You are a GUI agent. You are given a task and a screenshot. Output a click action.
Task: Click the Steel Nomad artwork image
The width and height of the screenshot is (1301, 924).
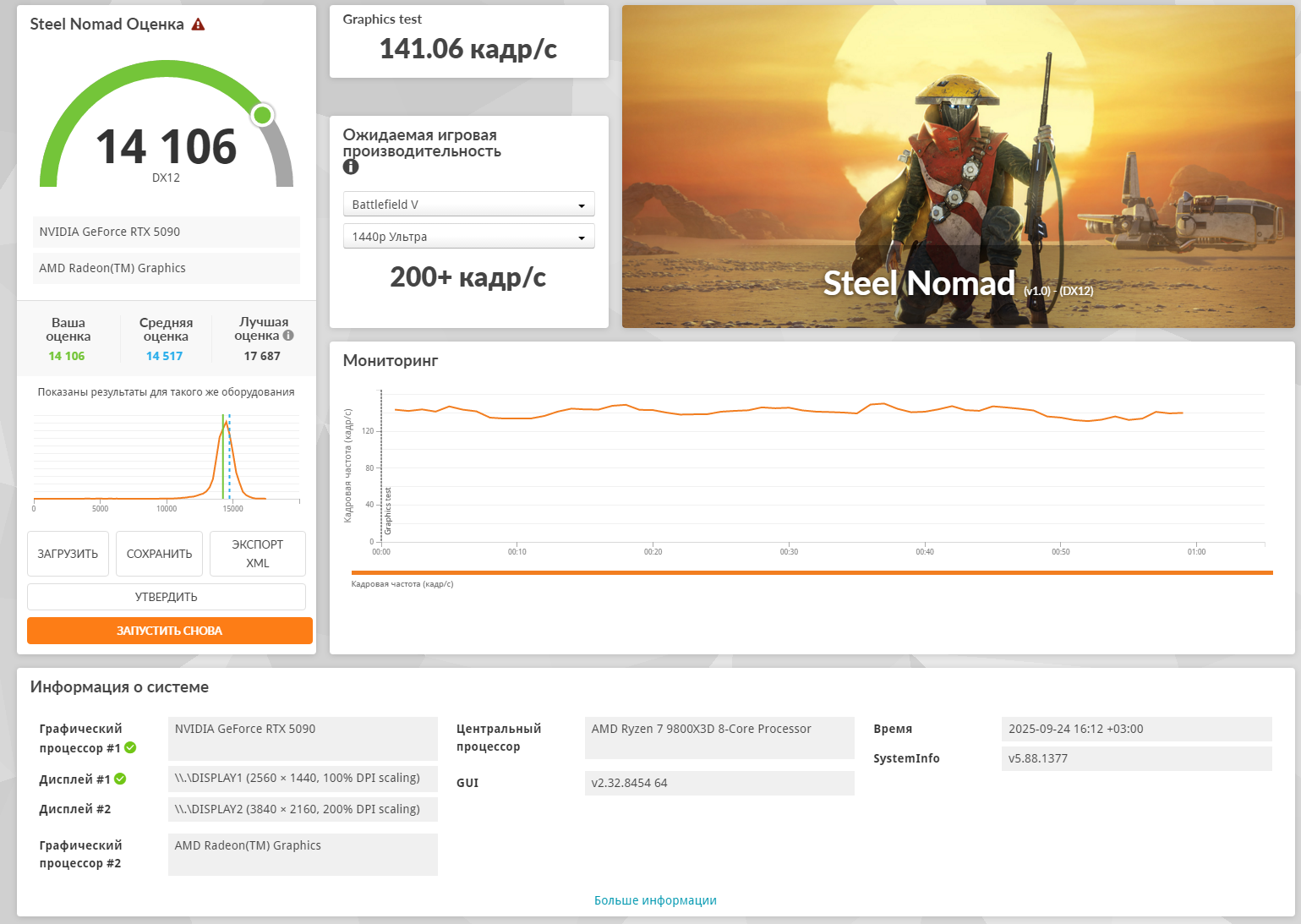coord(959,167)
